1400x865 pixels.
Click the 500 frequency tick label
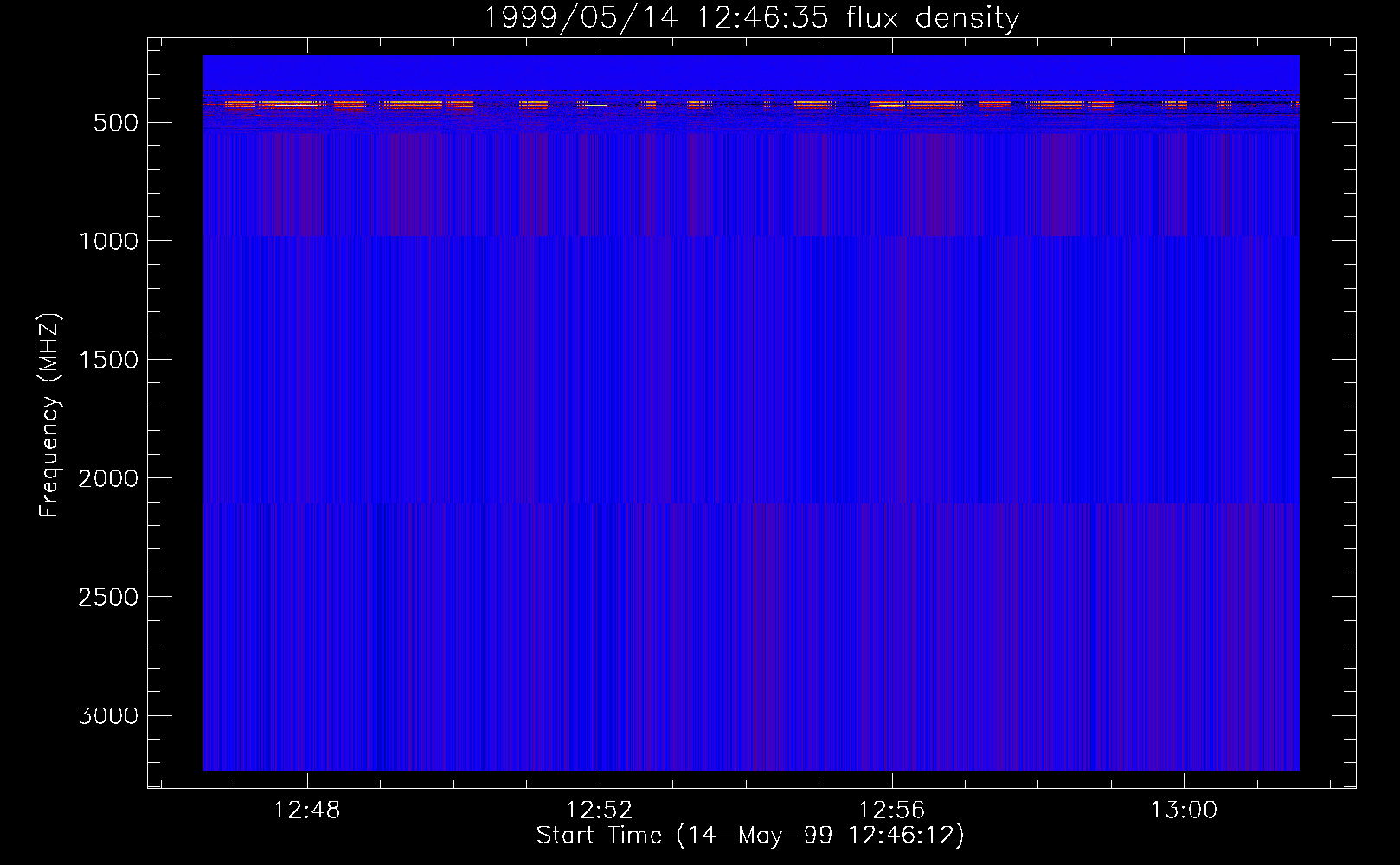[x=116, y=123]
